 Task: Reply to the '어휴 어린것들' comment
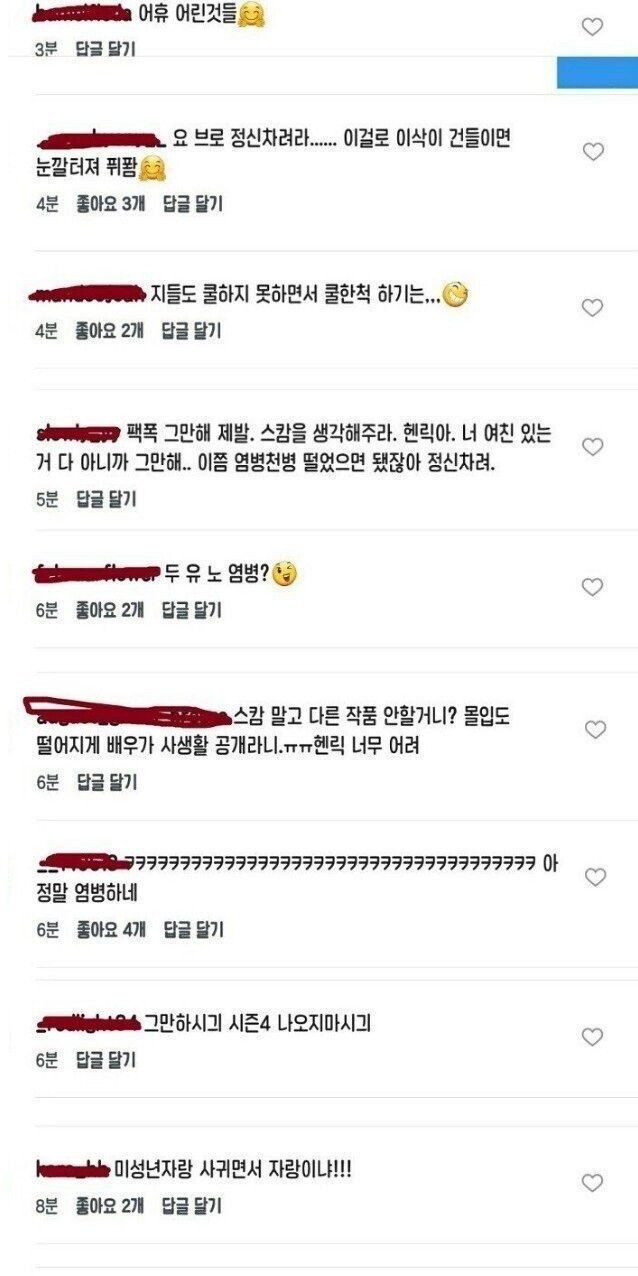105,49
